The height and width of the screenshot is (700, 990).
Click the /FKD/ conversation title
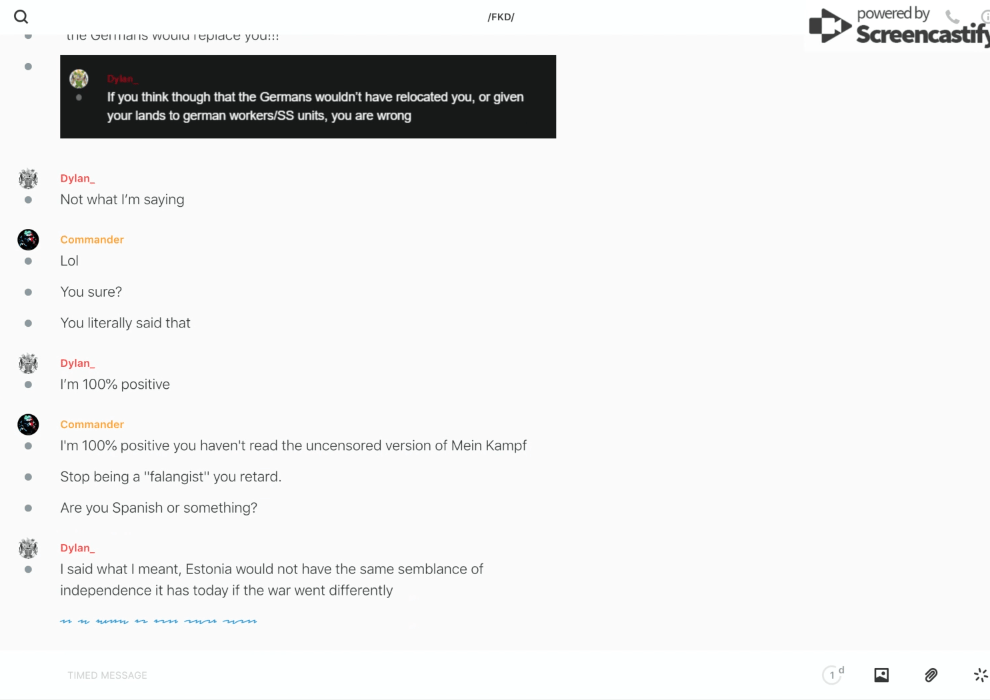pos(501,17)
